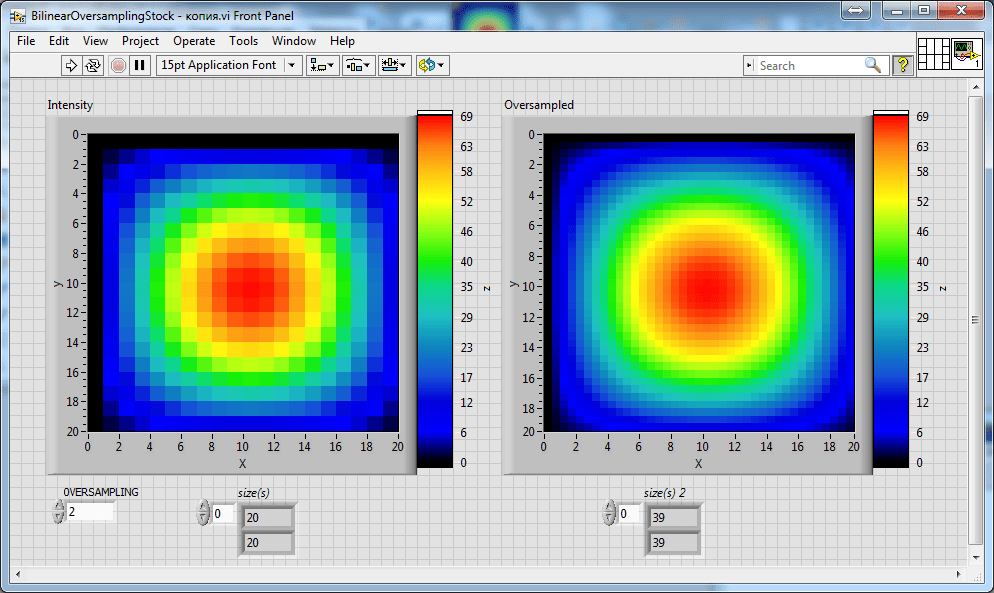Screen dimensions: 994x593
Task: Open the Distribute Objects tool
Action: click(x=358, y=65)
